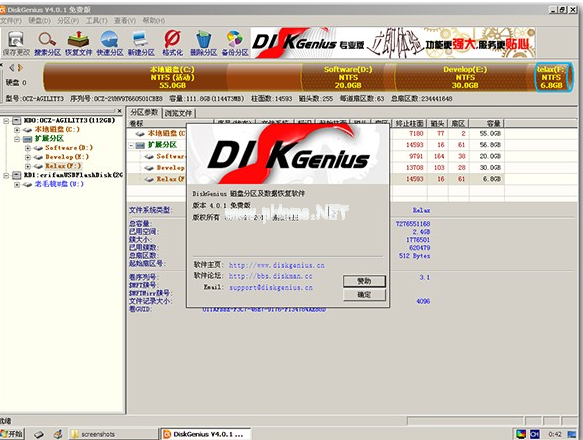Click the DiskGenius V4.0.1 taskbar button

tap(206, 434)
